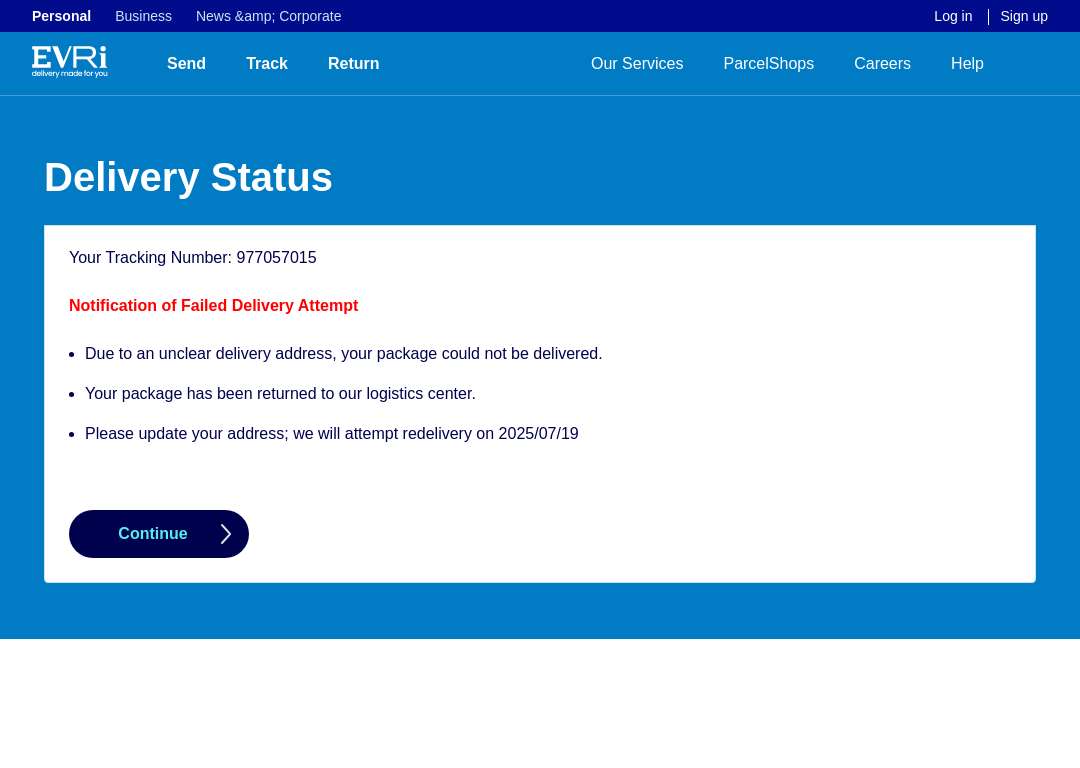Open the News & Corporate section
Image resolution: width=1080 pixels, height=768 pixels.
coord(268,16)
